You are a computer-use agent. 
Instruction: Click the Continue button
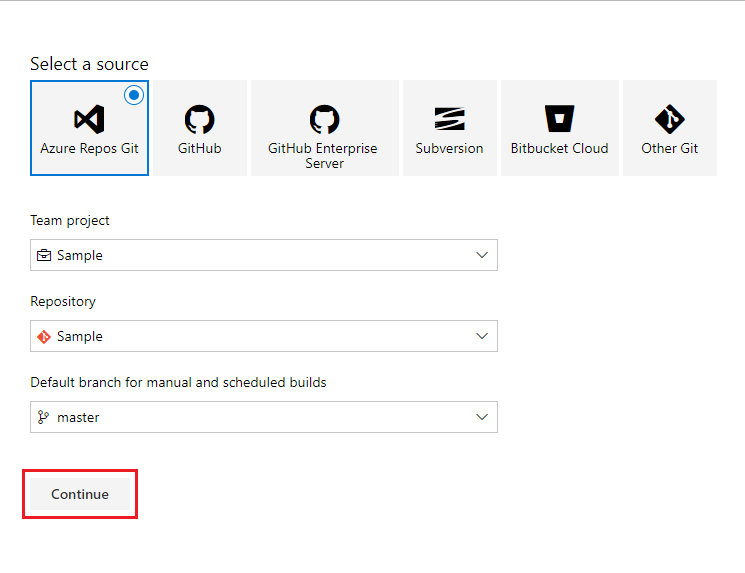(80, 494)
